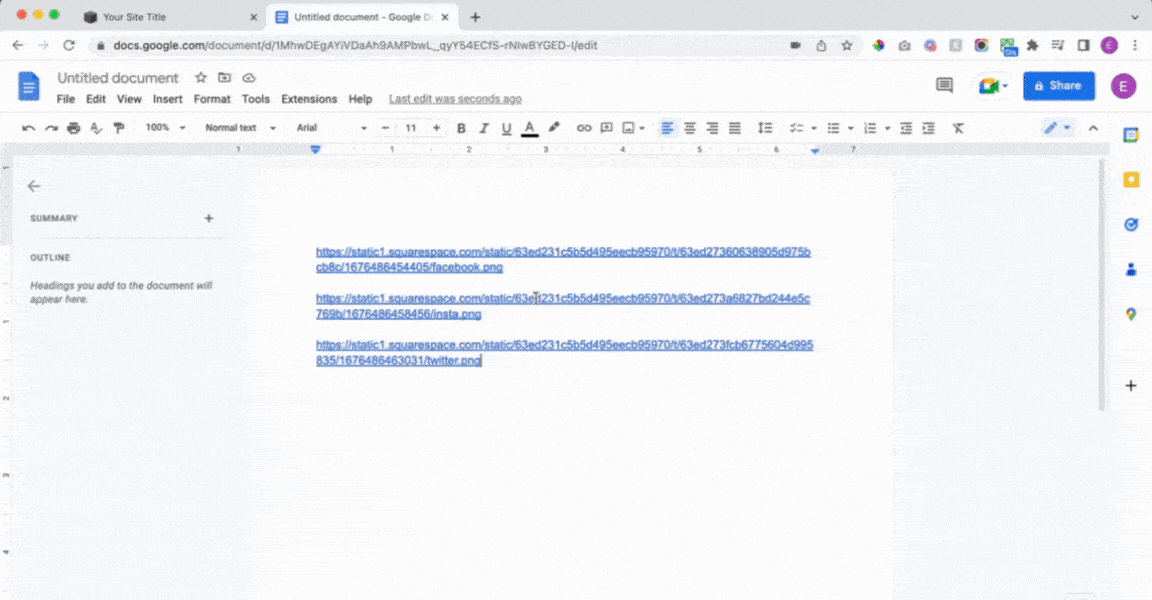Select the Paint format tool
This screenshot has width=1152, height=600.
click(x=119, y=129)
